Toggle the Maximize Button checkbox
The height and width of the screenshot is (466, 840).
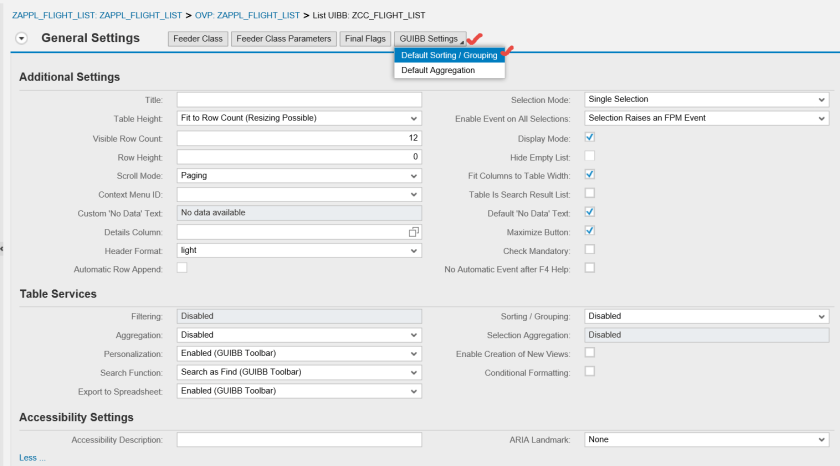(590, 231)
